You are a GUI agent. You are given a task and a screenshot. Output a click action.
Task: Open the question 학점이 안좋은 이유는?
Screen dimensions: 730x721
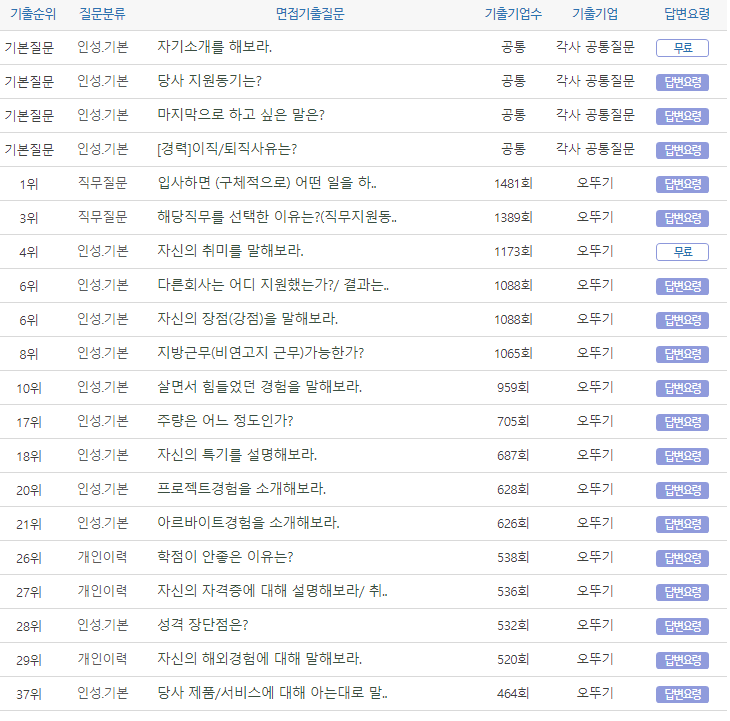click(x=225, y=557)
